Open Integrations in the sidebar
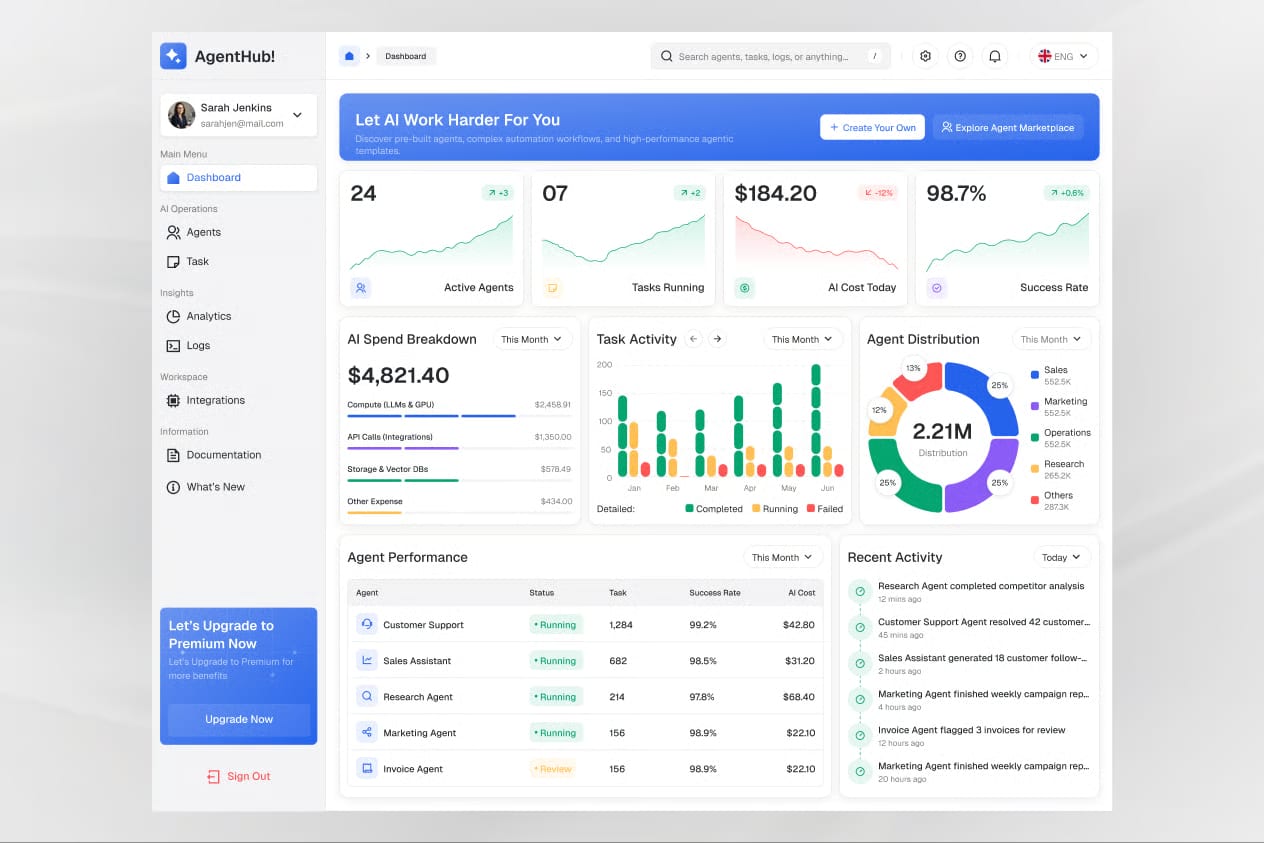 (x=239, y=400)
